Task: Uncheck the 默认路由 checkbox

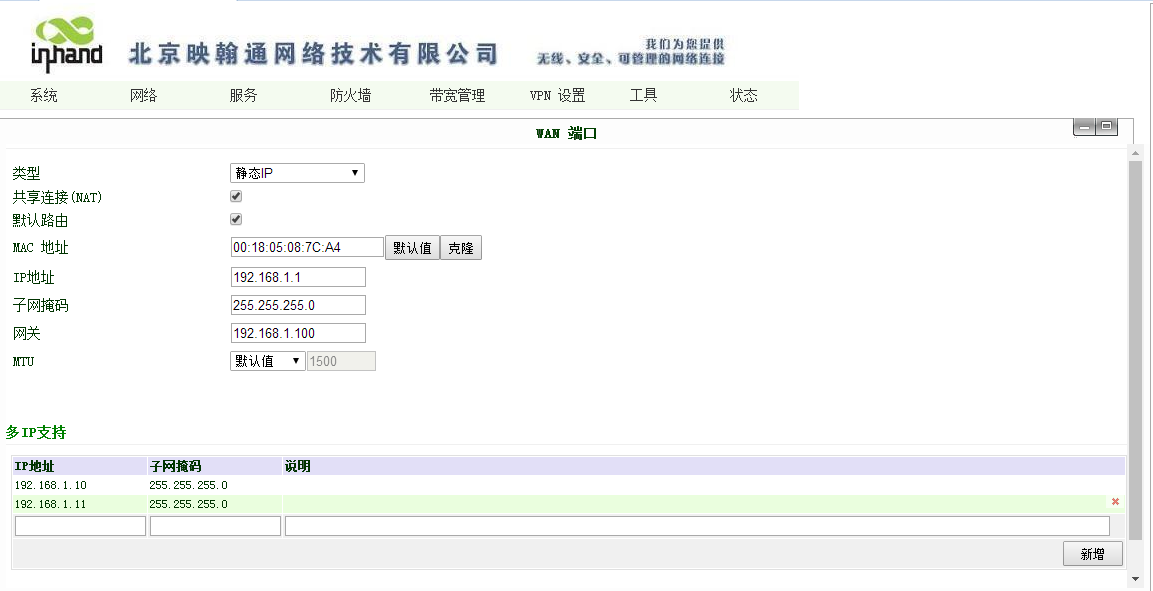Action: [236, 219]
